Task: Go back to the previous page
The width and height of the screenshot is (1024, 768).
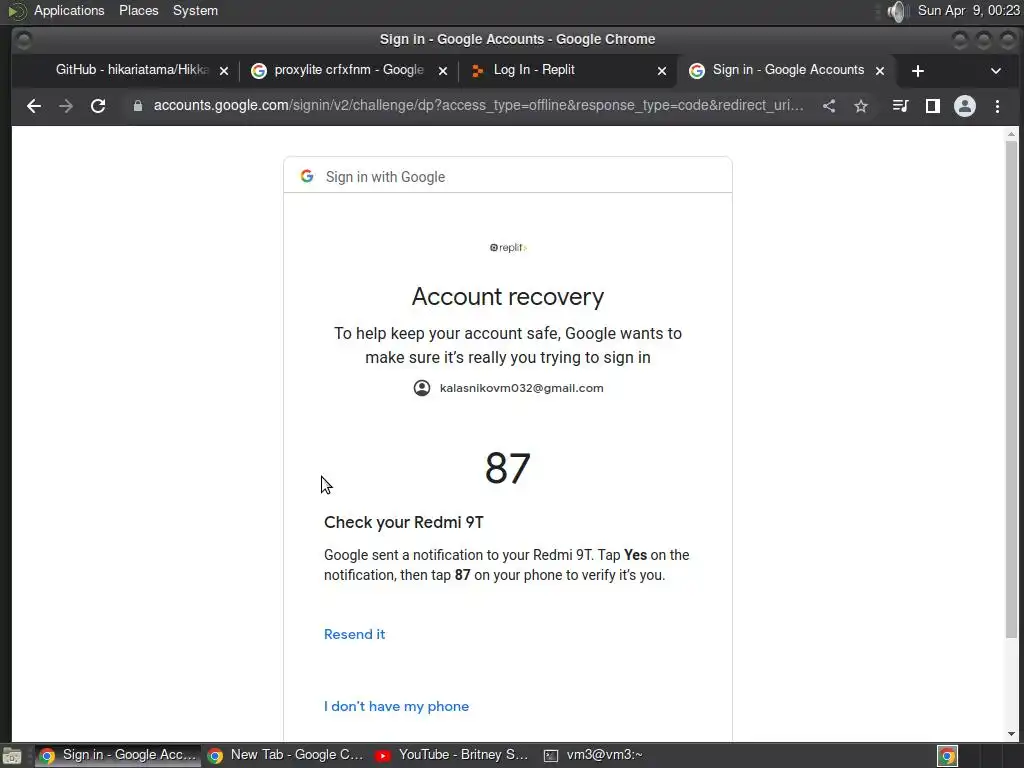Action: coord(34,106)
